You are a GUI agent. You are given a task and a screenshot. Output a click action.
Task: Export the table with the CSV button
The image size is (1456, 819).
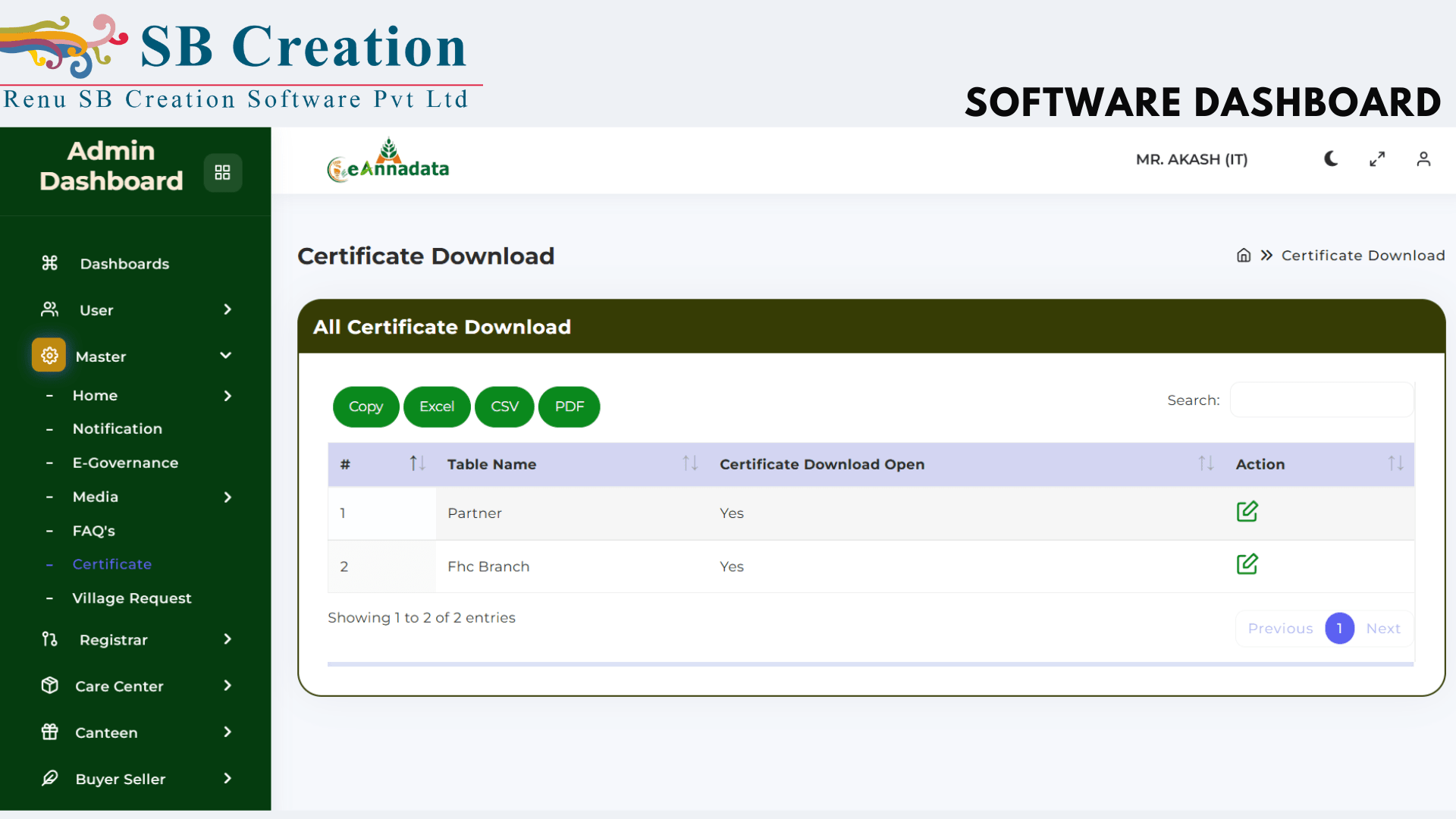(504, 407)
